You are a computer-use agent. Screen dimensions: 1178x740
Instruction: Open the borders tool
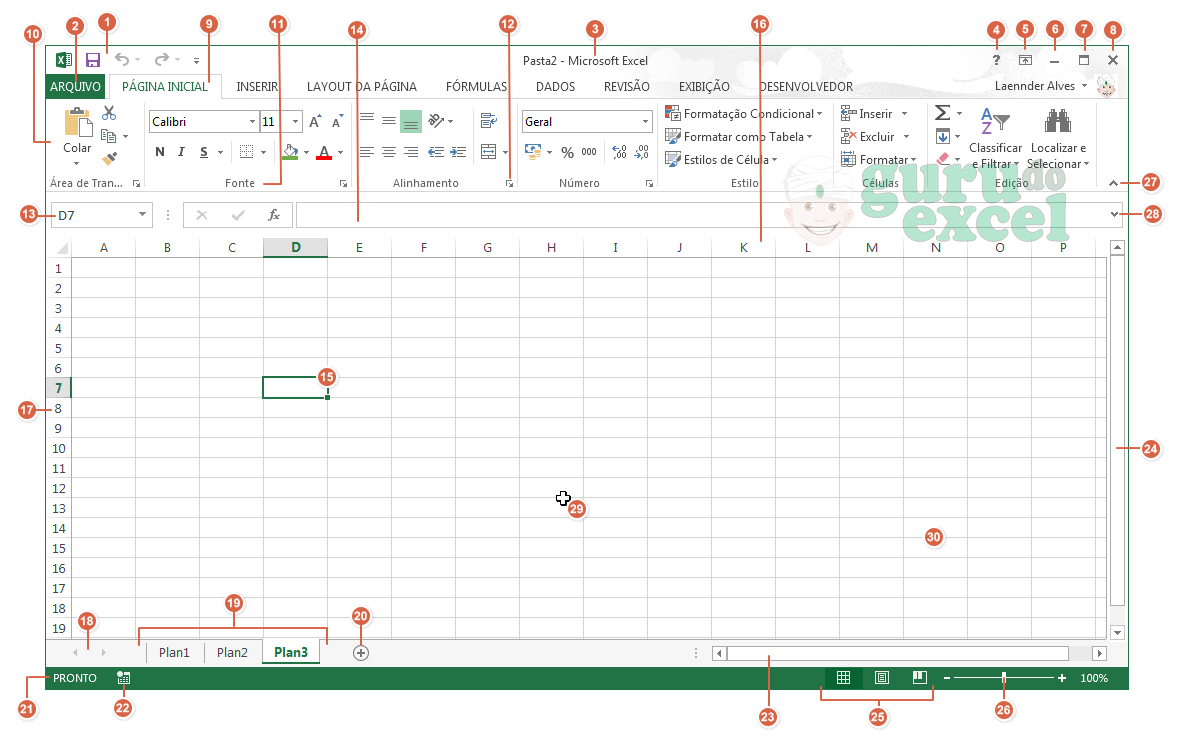[x=246, y=152]
